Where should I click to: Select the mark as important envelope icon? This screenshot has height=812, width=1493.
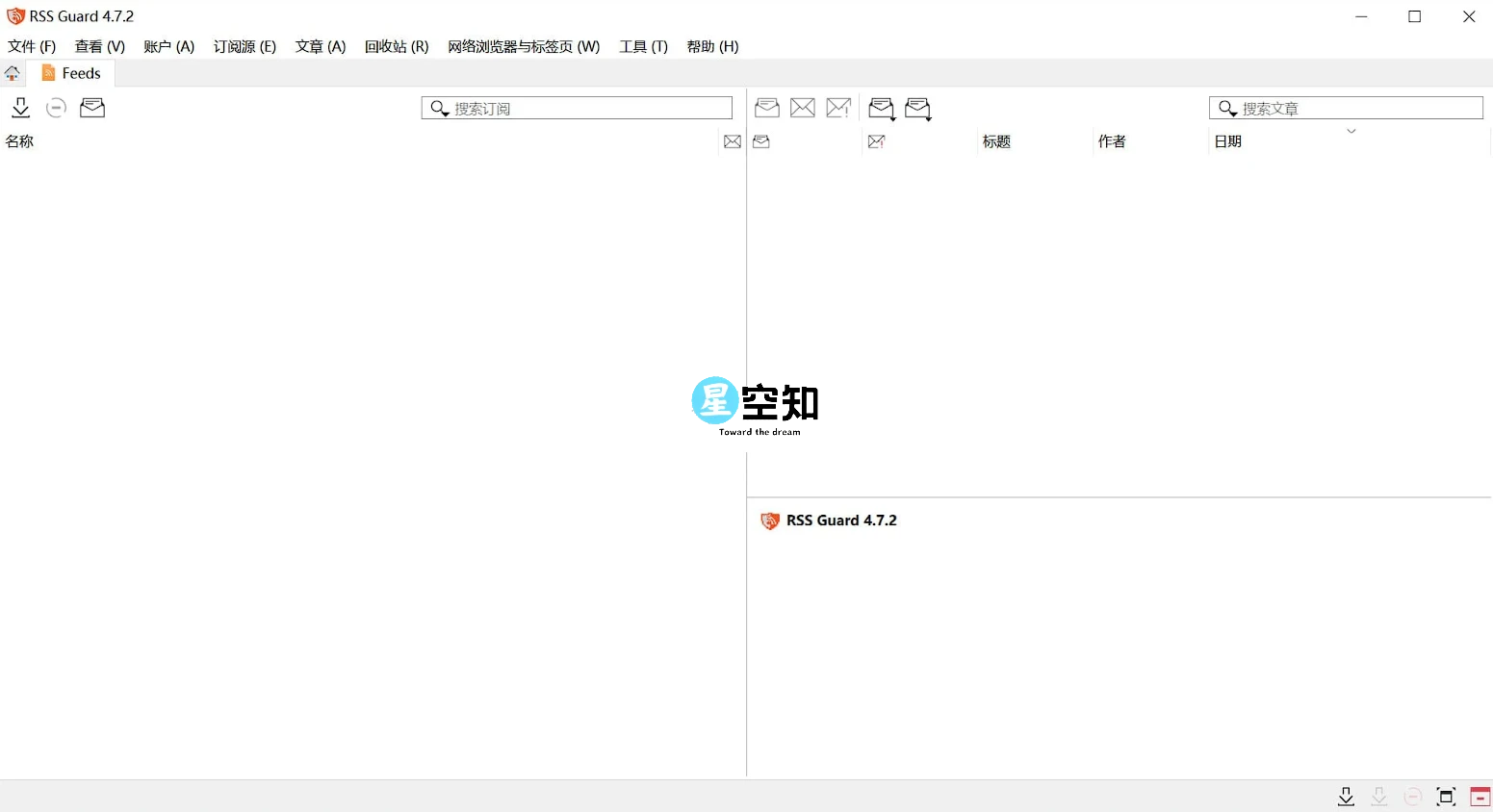838,108
